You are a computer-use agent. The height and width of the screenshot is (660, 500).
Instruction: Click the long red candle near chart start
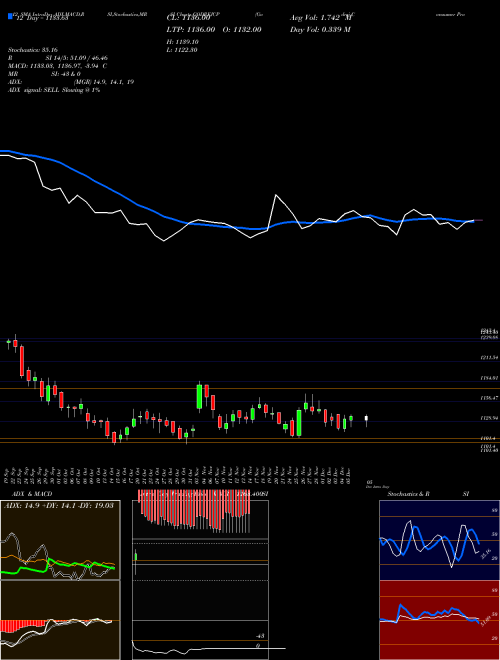tap(22, 361)
